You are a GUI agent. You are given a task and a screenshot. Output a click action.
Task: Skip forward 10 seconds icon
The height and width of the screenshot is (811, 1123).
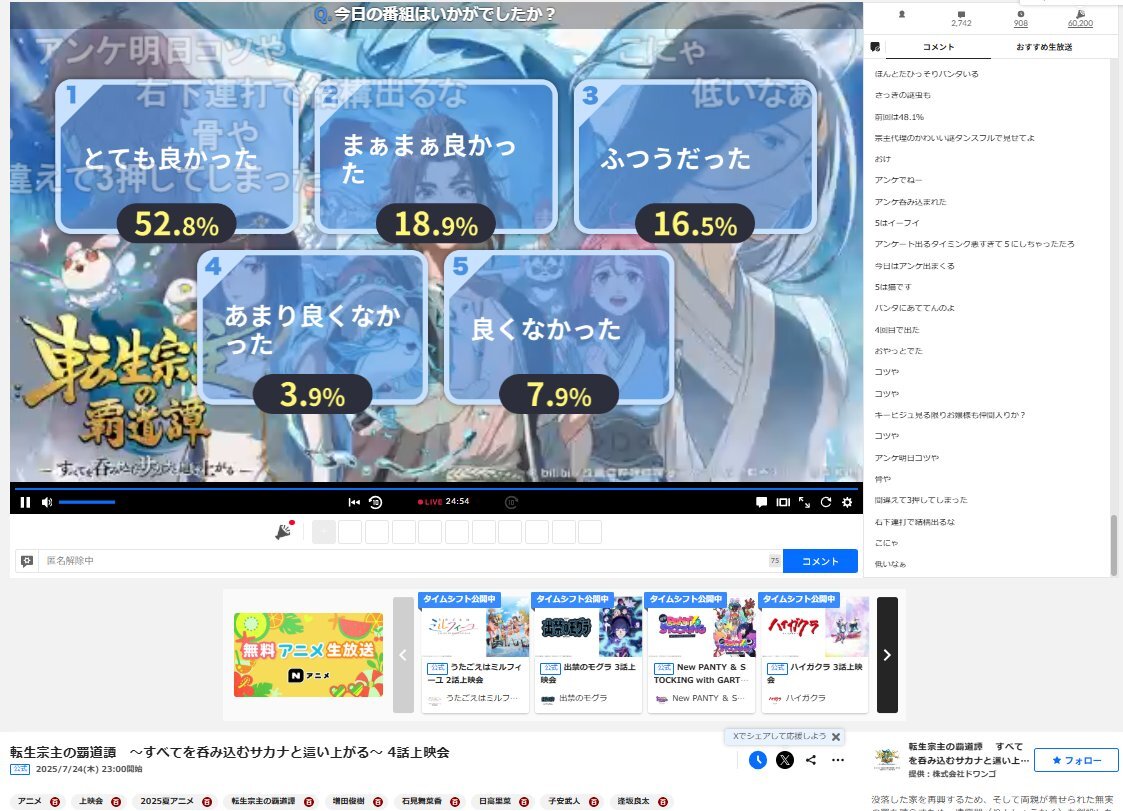(511, 502)
